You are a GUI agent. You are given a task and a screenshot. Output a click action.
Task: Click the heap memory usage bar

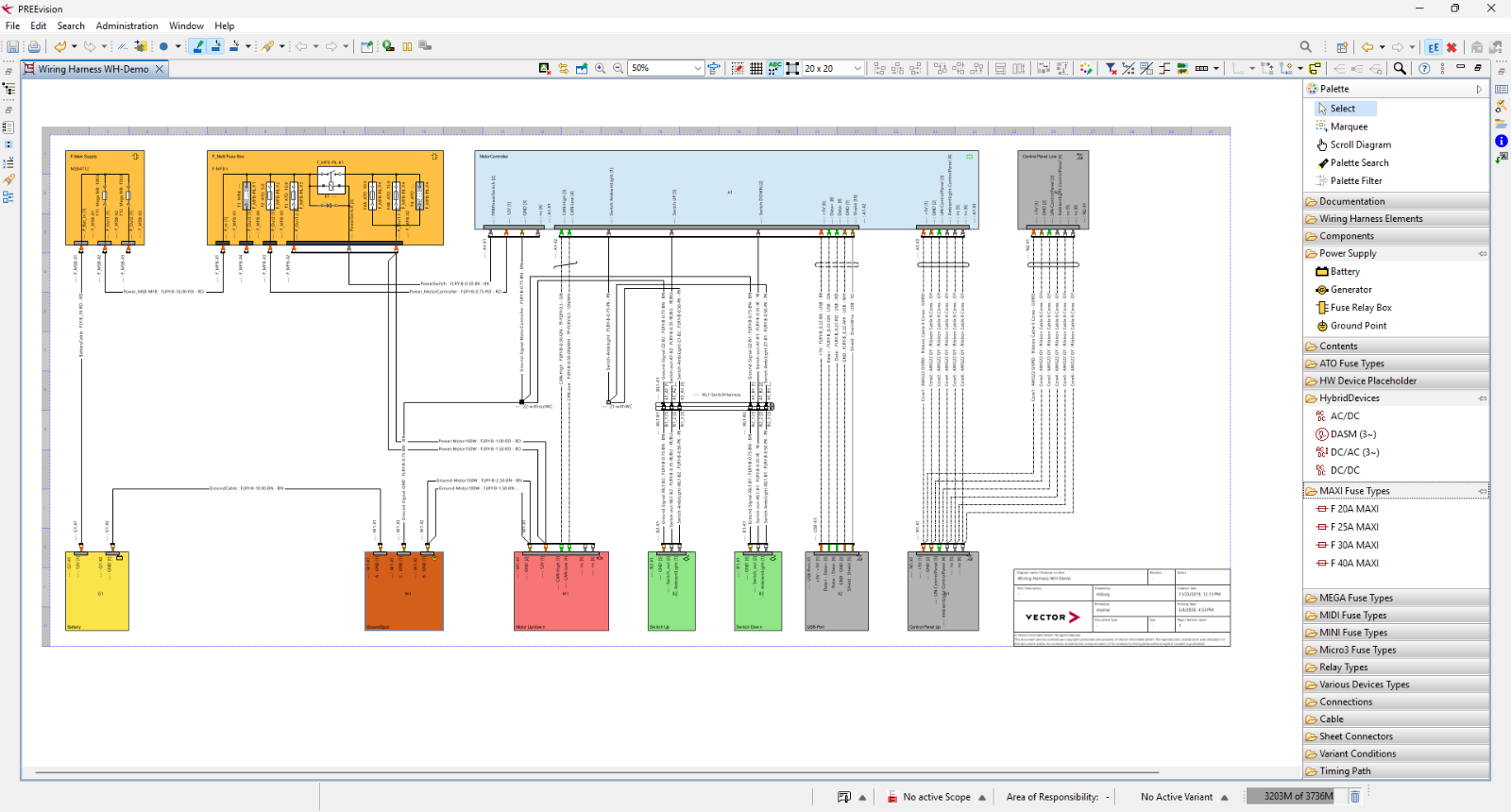pyautogui.click(x=1299, y=796)
